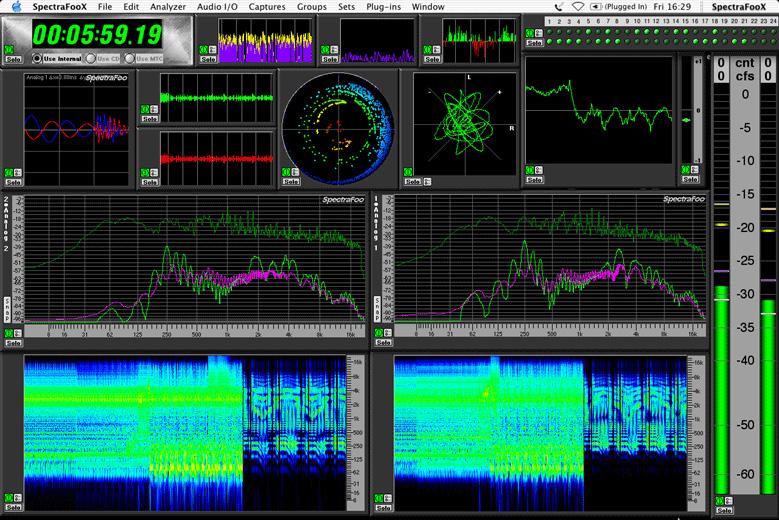The image size is (779, 520).
Task: Click the Solo button under the timecode display
Action: click(13, 59)
